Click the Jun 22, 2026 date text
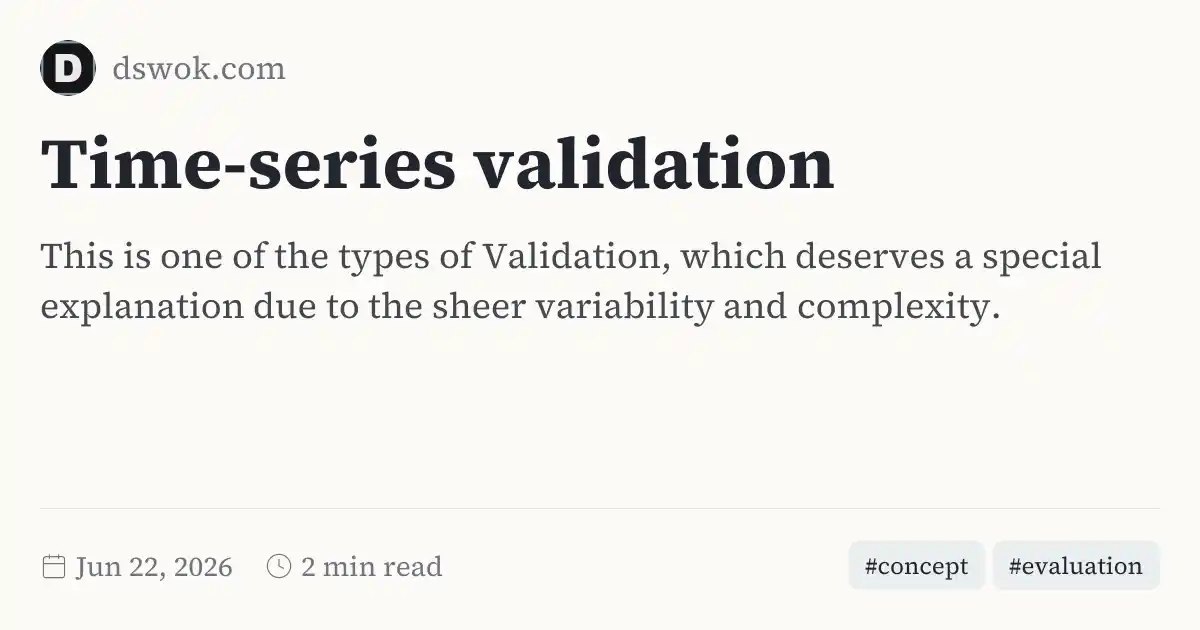 click(x=153, y=567)
